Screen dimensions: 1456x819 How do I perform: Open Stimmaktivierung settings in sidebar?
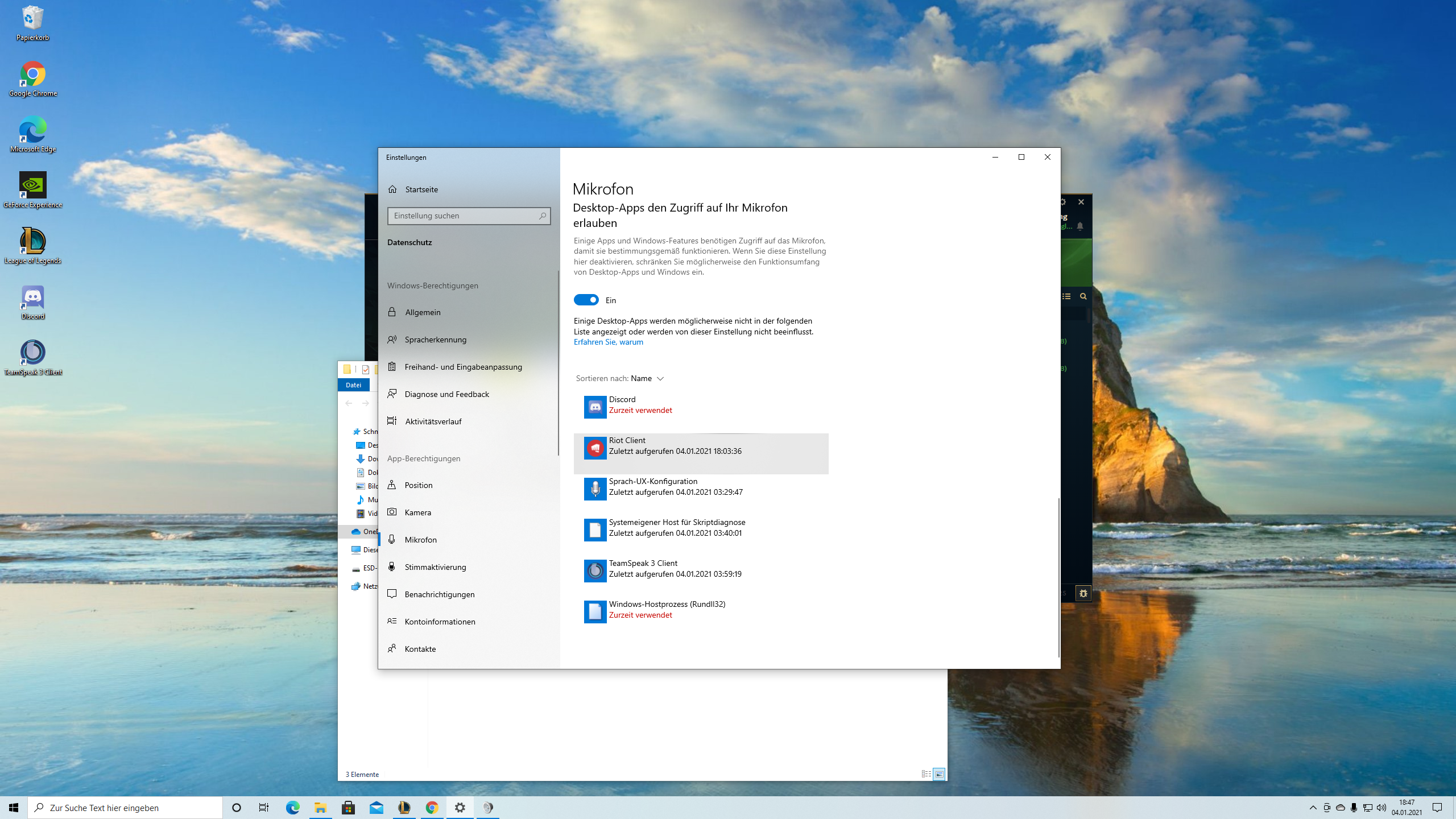coord(435,567)
